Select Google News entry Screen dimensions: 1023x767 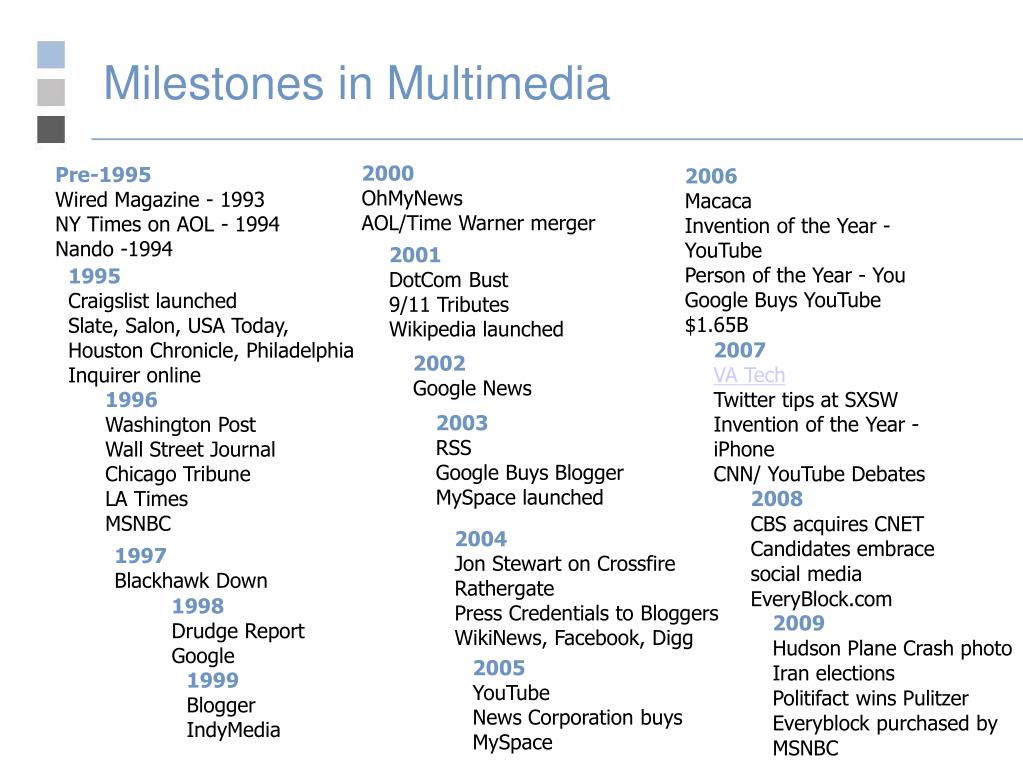pyautogui.click(x=472, y=388)
